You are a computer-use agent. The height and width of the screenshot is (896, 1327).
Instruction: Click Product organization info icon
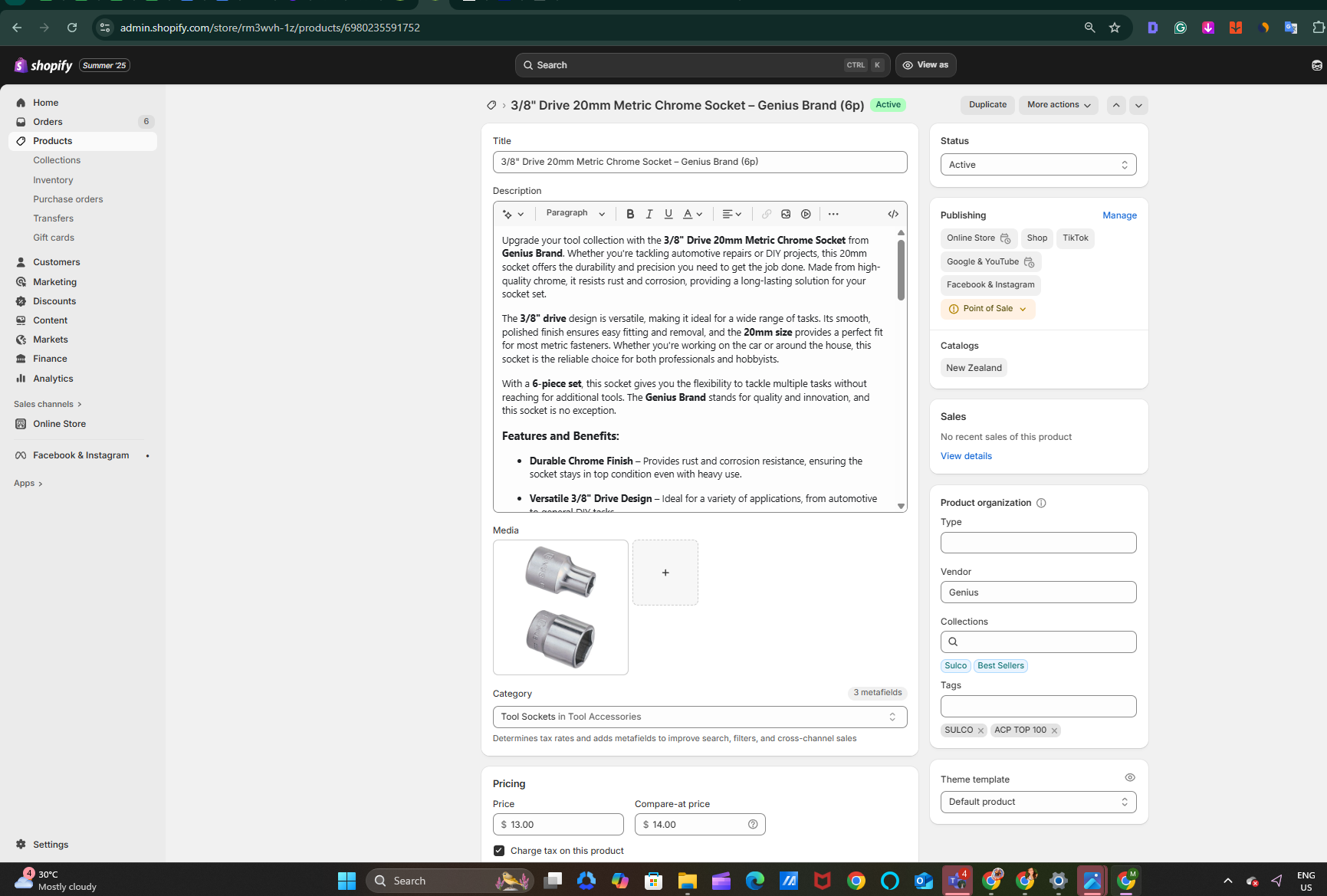[x=1041, y=503]
